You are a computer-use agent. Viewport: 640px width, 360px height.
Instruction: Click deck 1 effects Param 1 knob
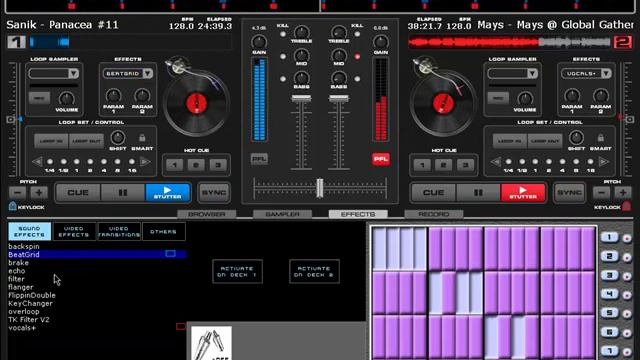click(113, 96)
